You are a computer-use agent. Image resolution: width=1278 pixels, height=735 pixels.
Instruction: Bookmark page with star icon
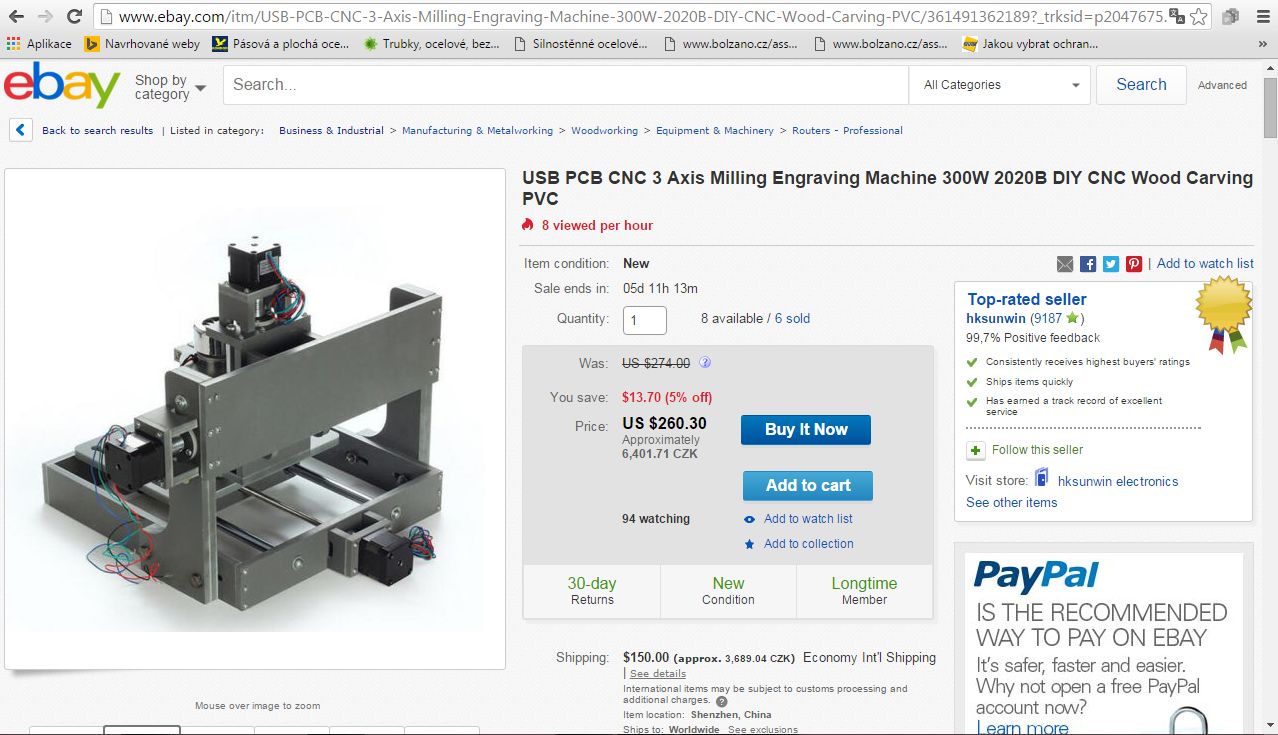[x=1198, y=17]
